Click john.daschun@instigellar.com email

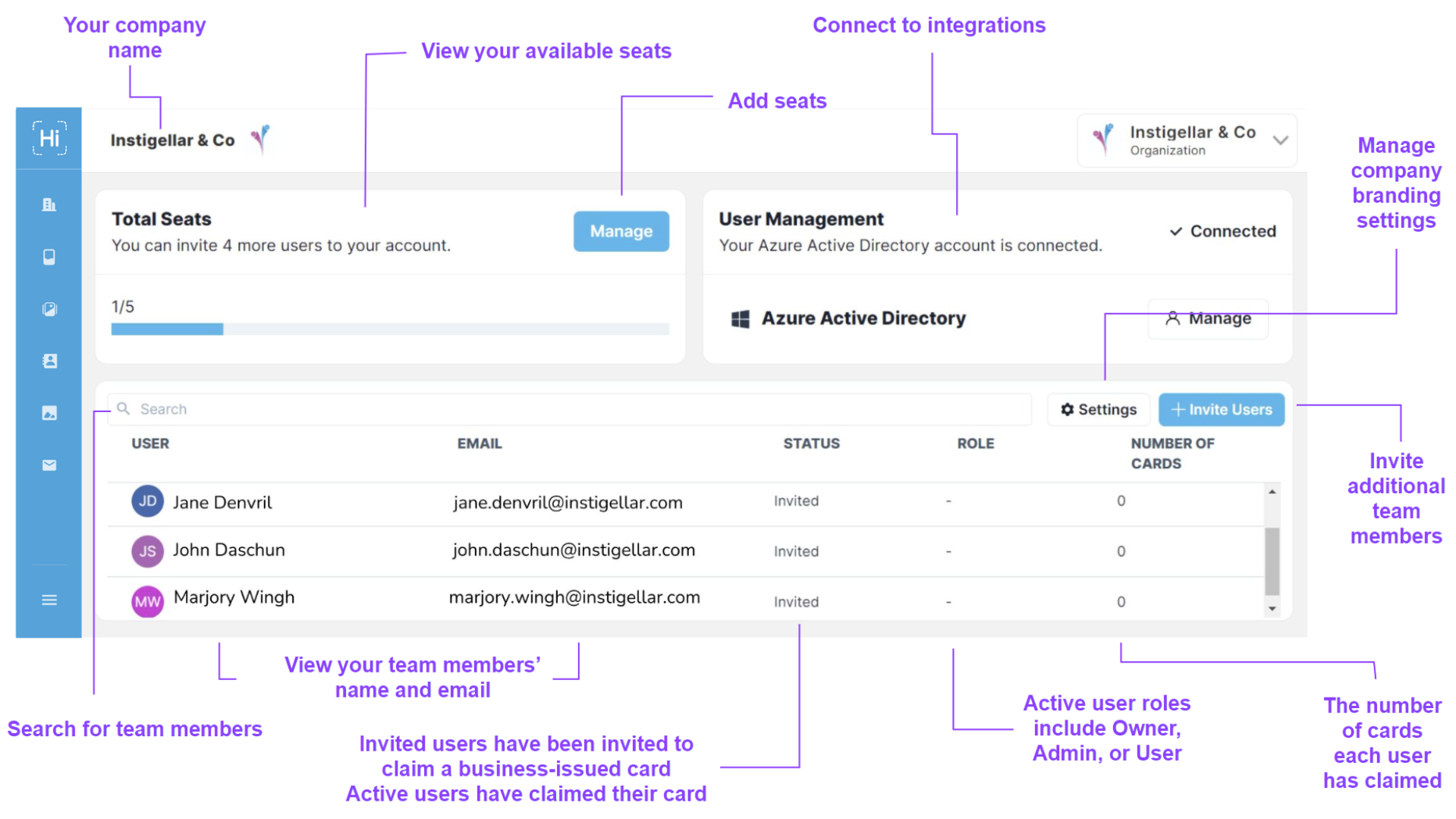pyautogui.click(x=574, y=550)
